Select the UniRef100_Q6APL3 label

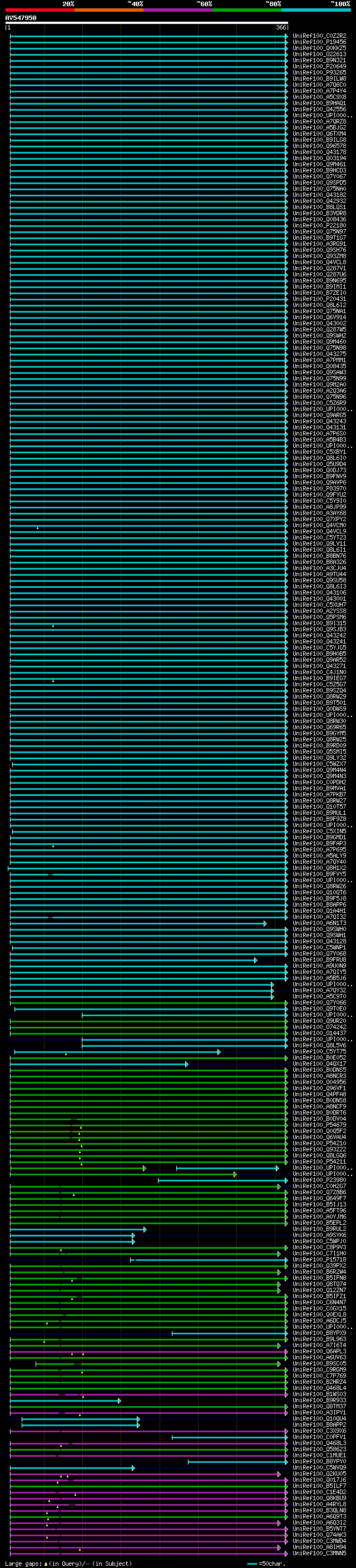tap(319, 1351)
